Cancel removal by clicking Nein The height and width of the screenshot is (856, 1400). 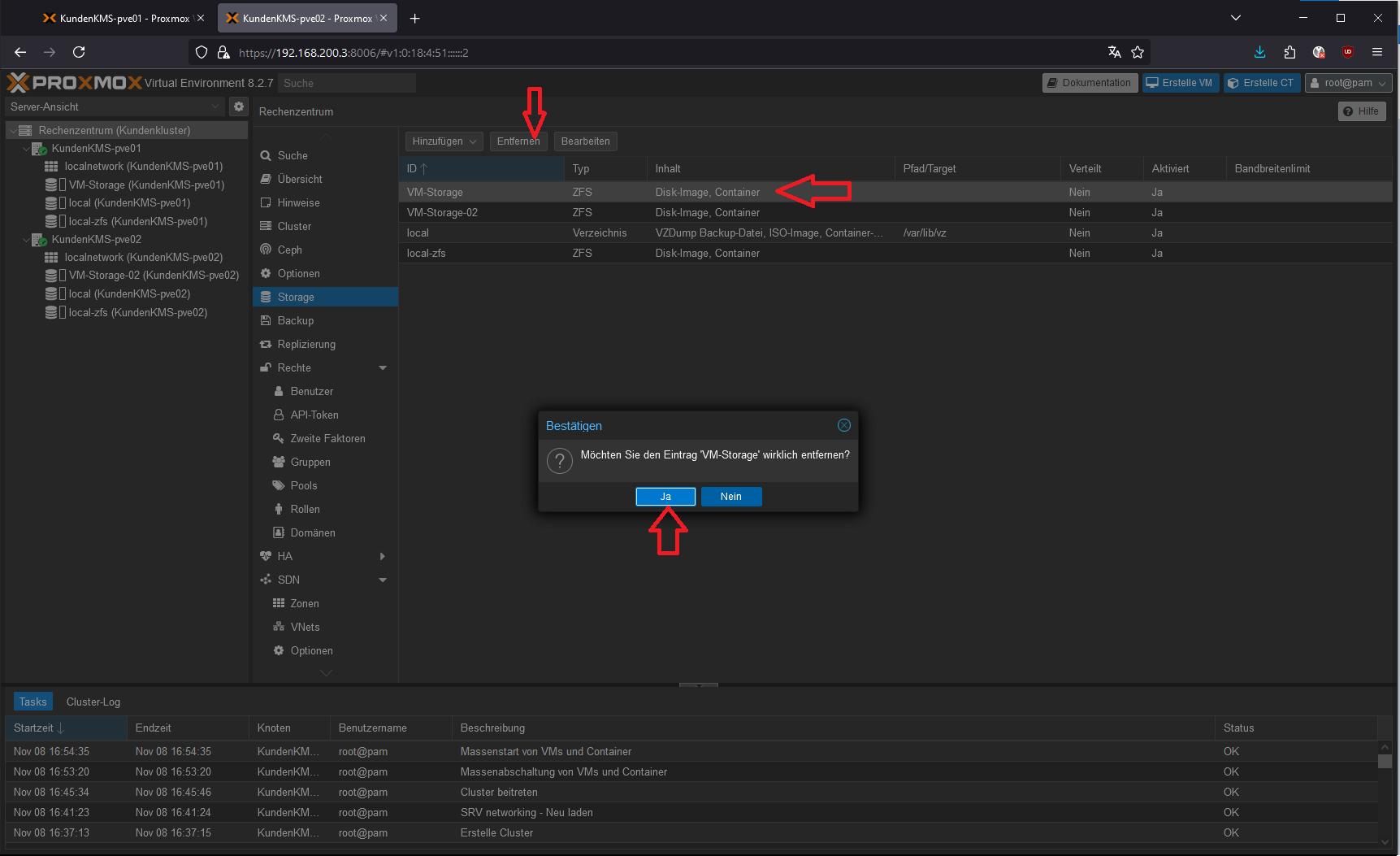pos(730,497)
